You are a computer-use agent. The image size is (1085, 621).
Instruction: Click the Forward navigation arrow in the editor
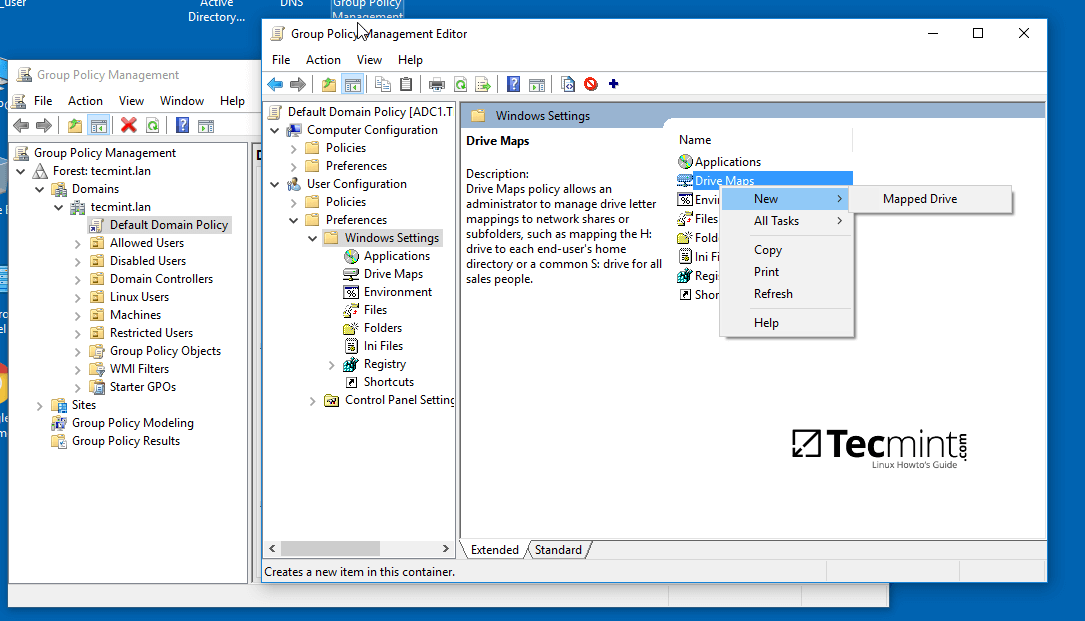tap(297, 84)
